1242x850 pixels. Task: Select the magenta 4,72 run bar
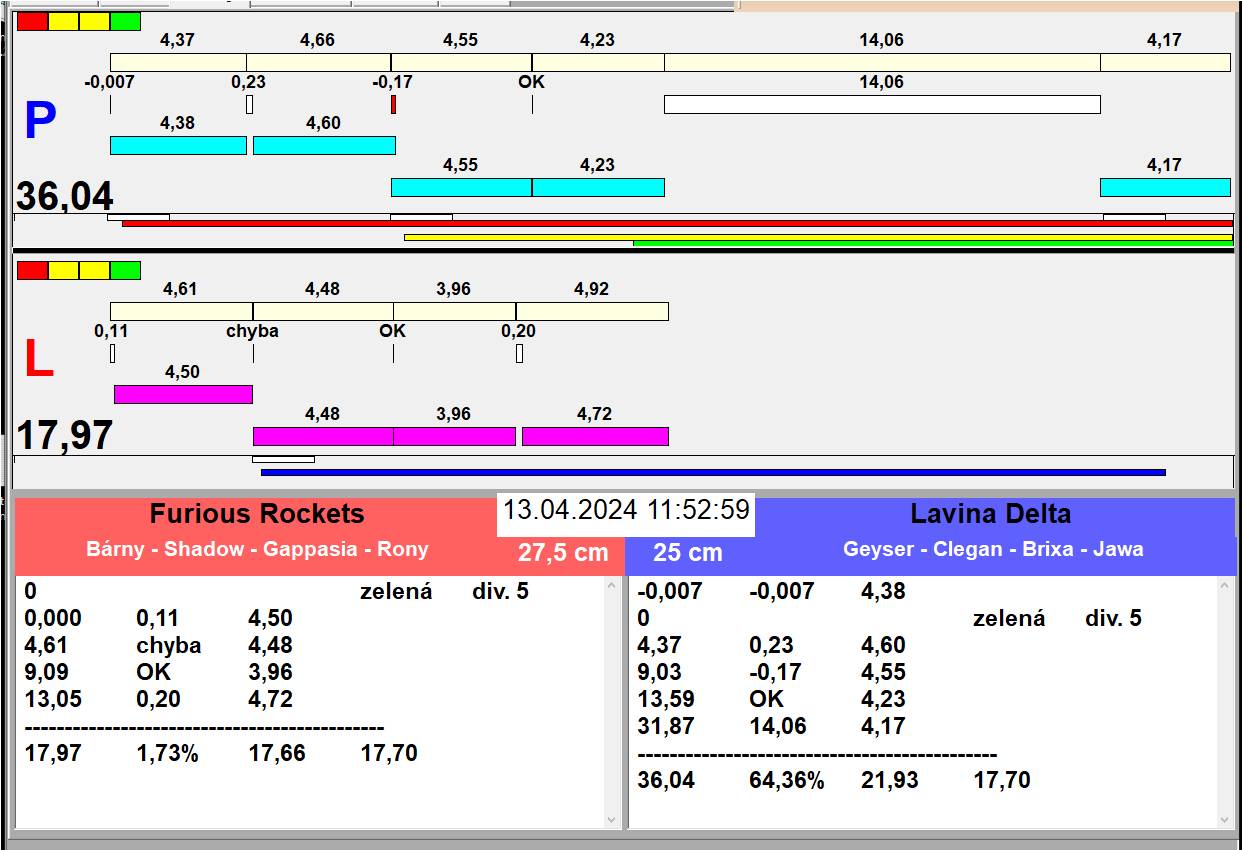coord(595,436)
